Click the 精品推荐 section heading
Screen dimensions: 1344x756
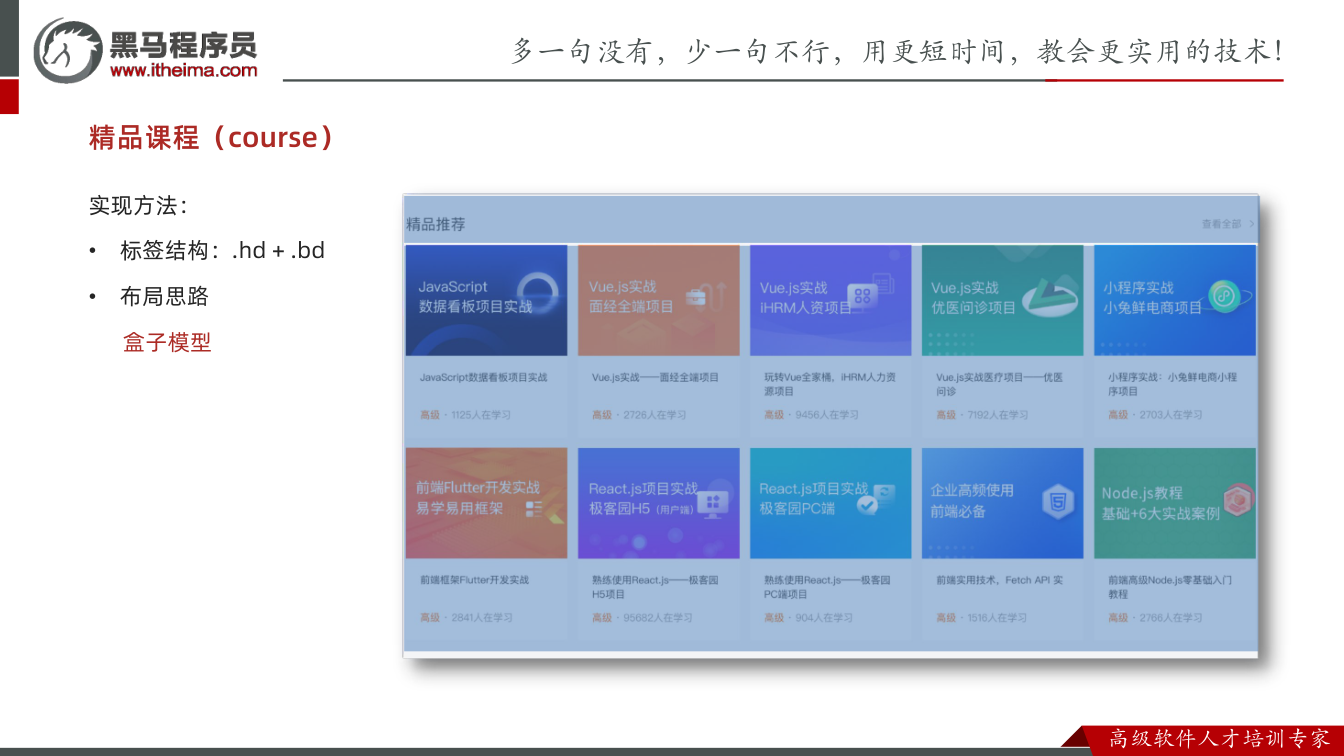point(436,224)
